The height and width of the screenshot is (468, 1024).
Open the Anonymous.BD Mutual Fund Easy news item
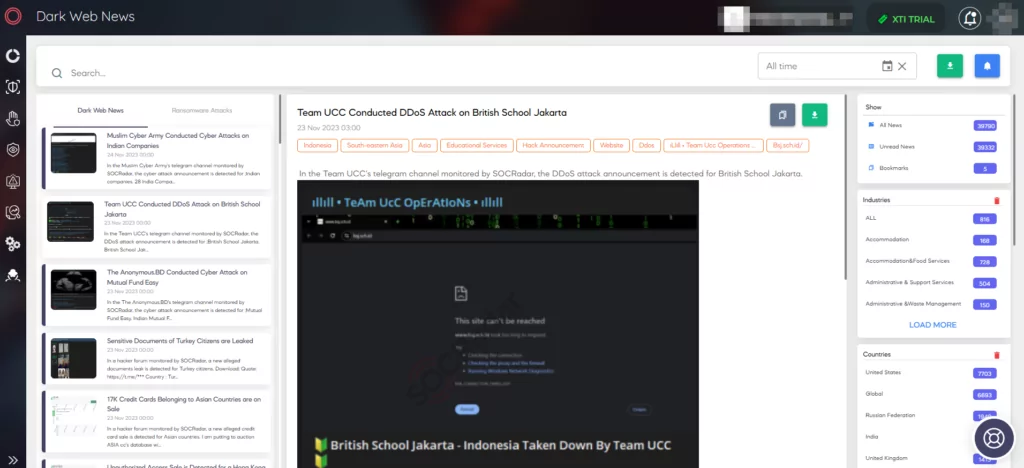157,295
